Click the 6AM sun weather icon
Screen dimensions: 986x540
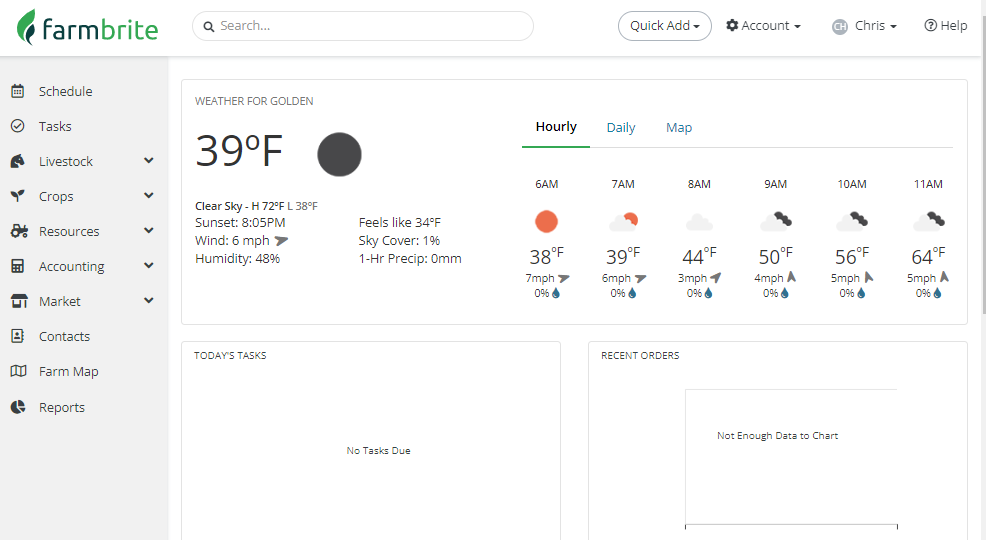tap(546, 221)
